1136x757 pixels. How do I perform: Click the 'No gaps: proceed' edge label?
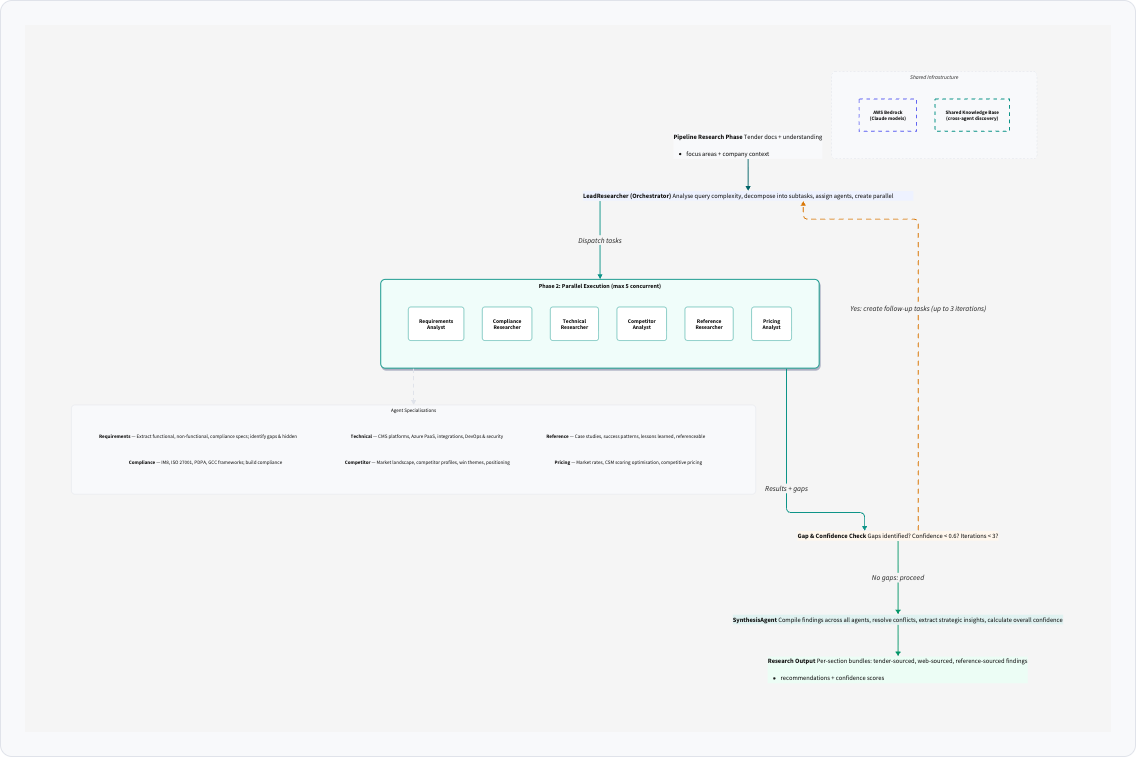point(898,577)
